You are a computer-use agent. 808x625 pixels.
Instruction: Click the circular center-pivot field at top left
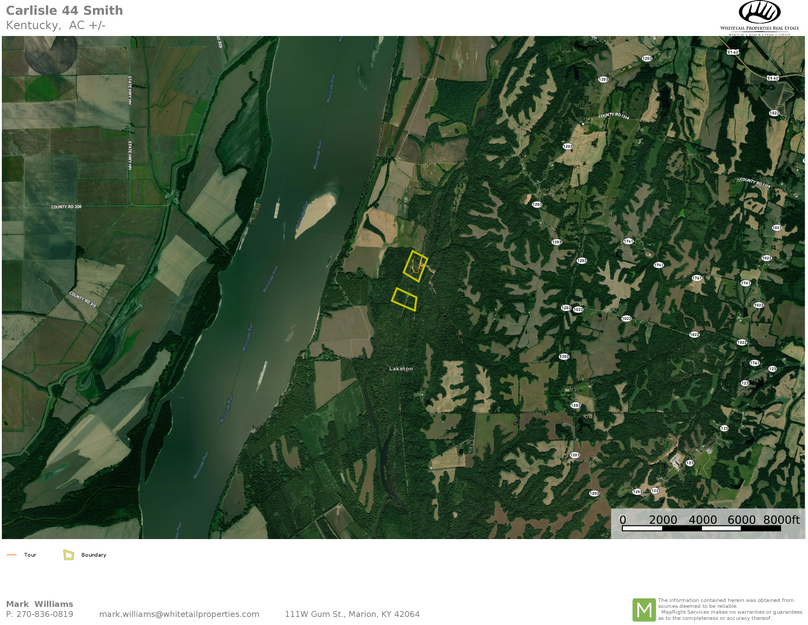(49, 54)
